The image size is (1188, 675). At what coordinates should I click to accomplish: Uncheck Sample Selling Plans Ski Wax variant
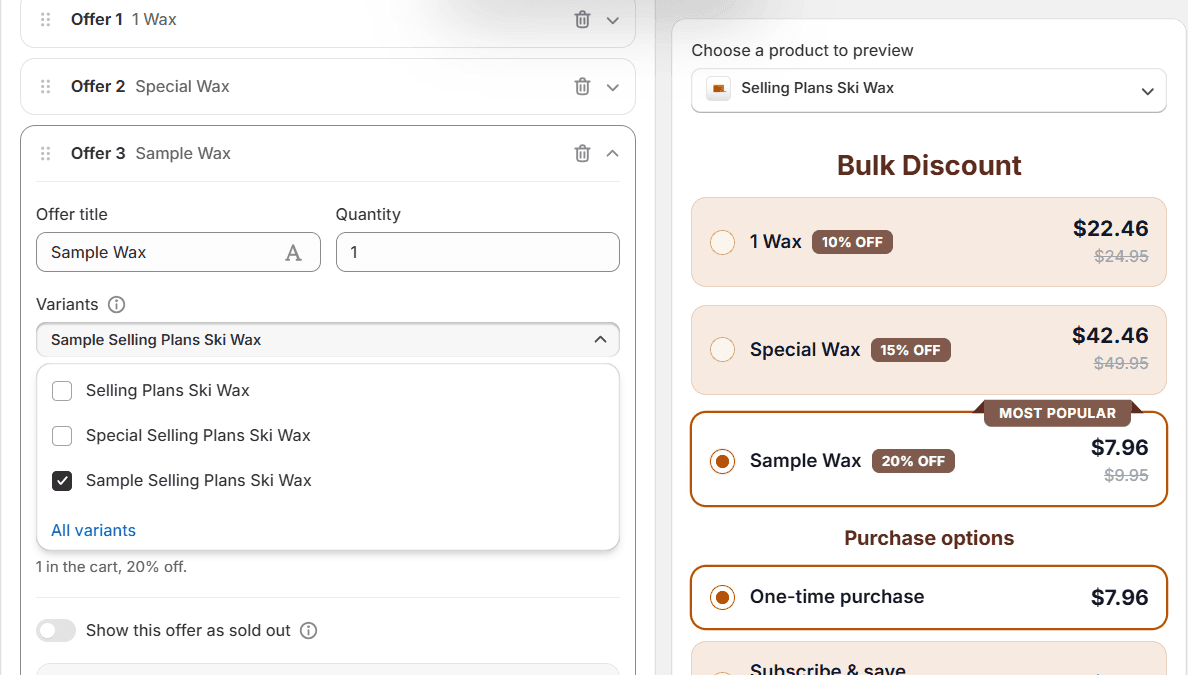pyautogui.click(x=62, y=481)
